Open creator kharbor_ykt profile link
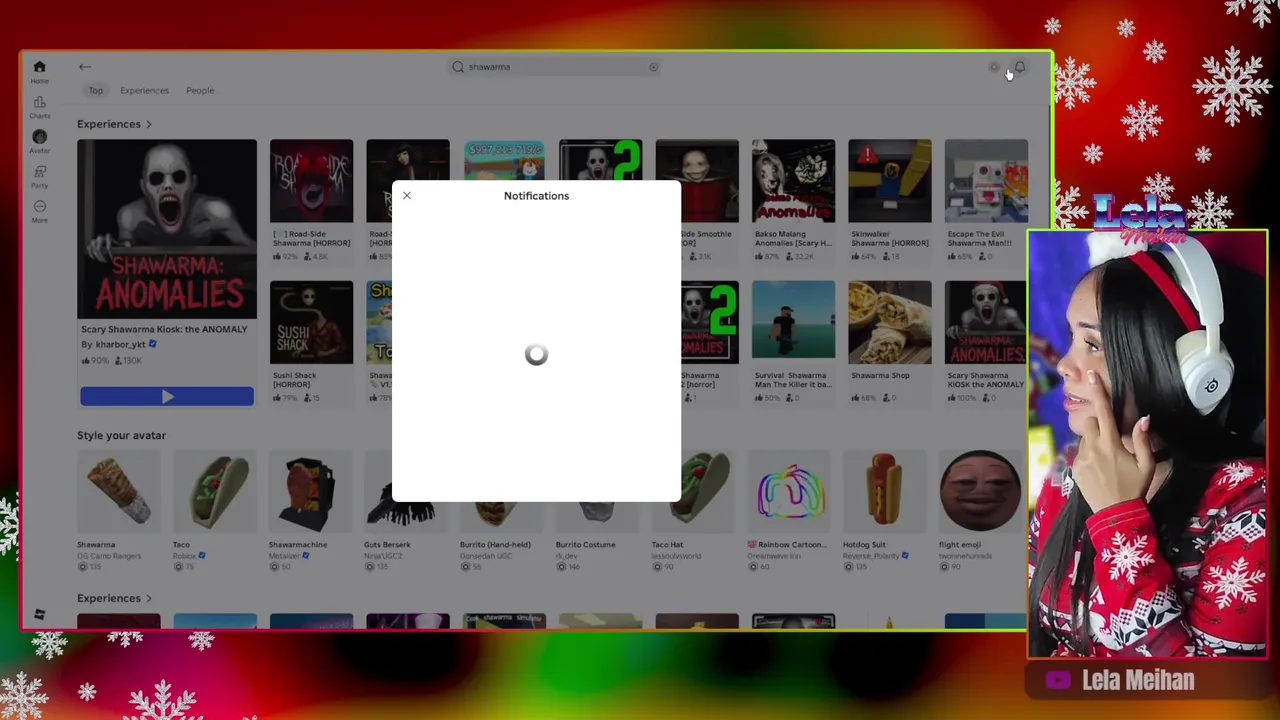 tap(120, 344)
